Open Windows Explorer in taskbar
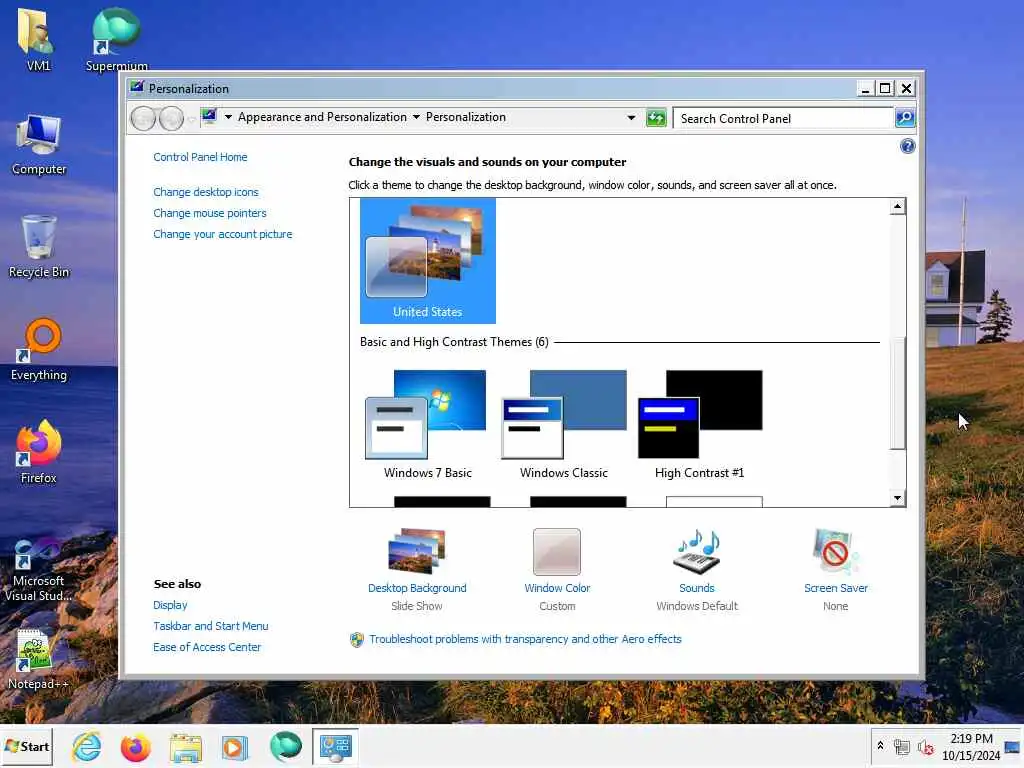Screen dimensions: 1024x768 [x=186, y=747]
